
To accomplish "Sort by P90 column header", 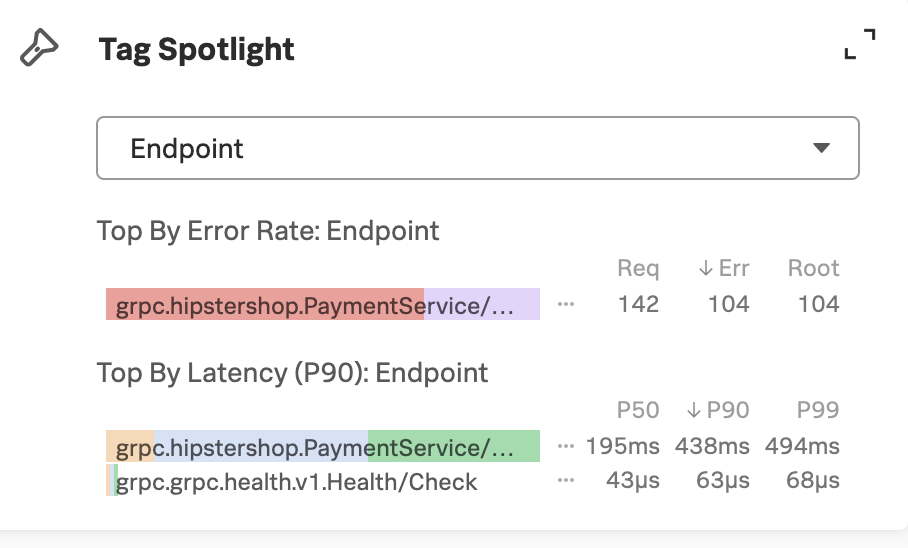I will [718, 410].
